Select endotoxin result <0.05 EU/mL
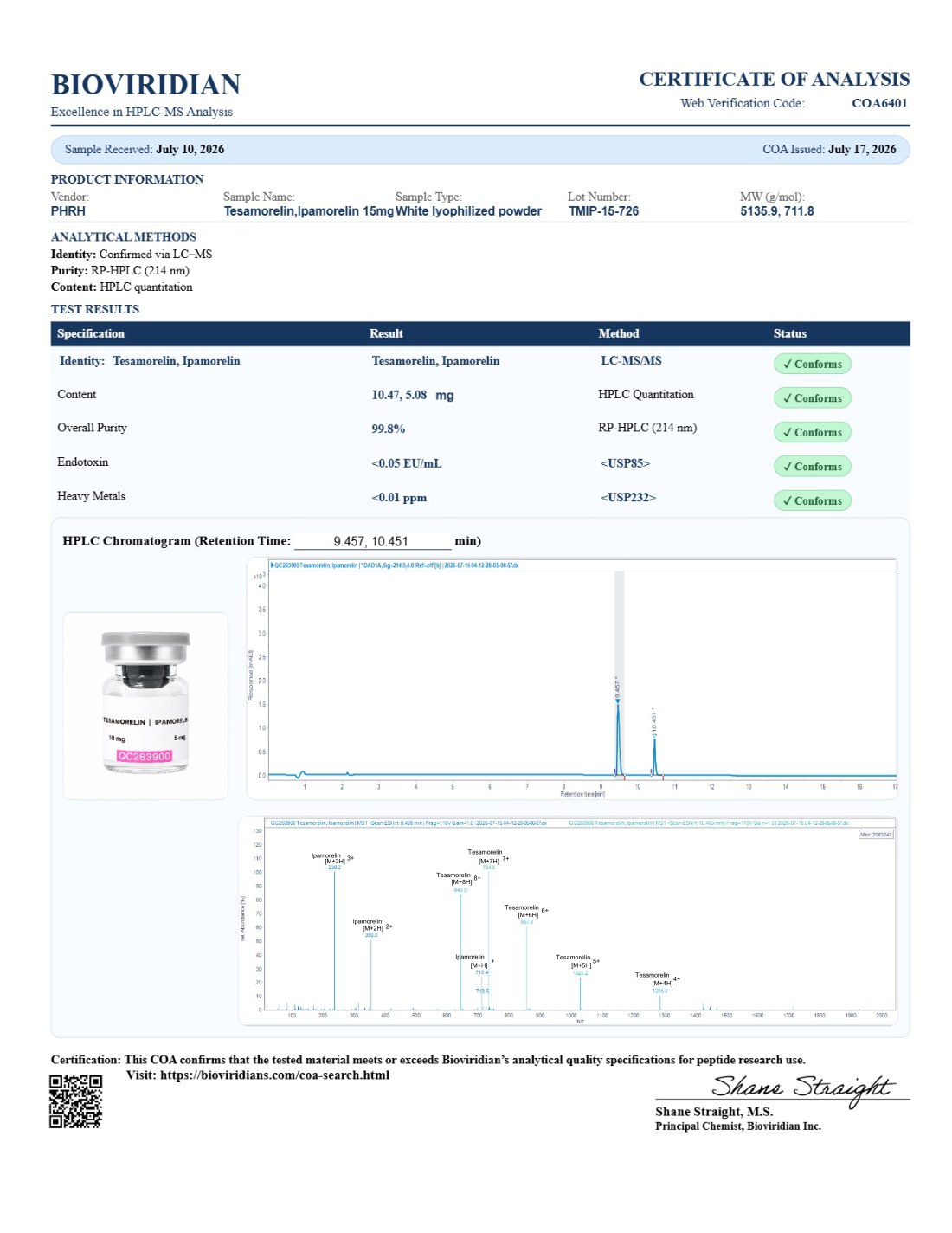The image size is (952, 1233). (407, 463)
